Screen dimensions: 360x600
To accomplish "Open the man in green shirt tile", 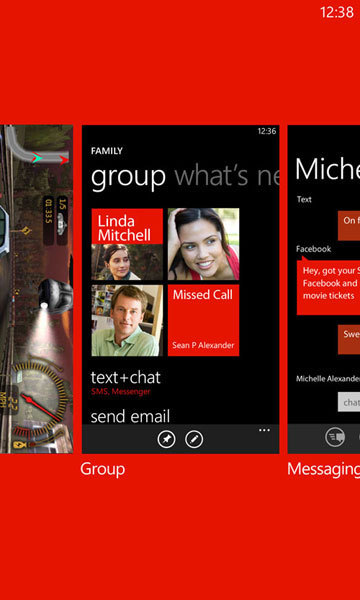I will pyautogui.click(x=127, y=320).
